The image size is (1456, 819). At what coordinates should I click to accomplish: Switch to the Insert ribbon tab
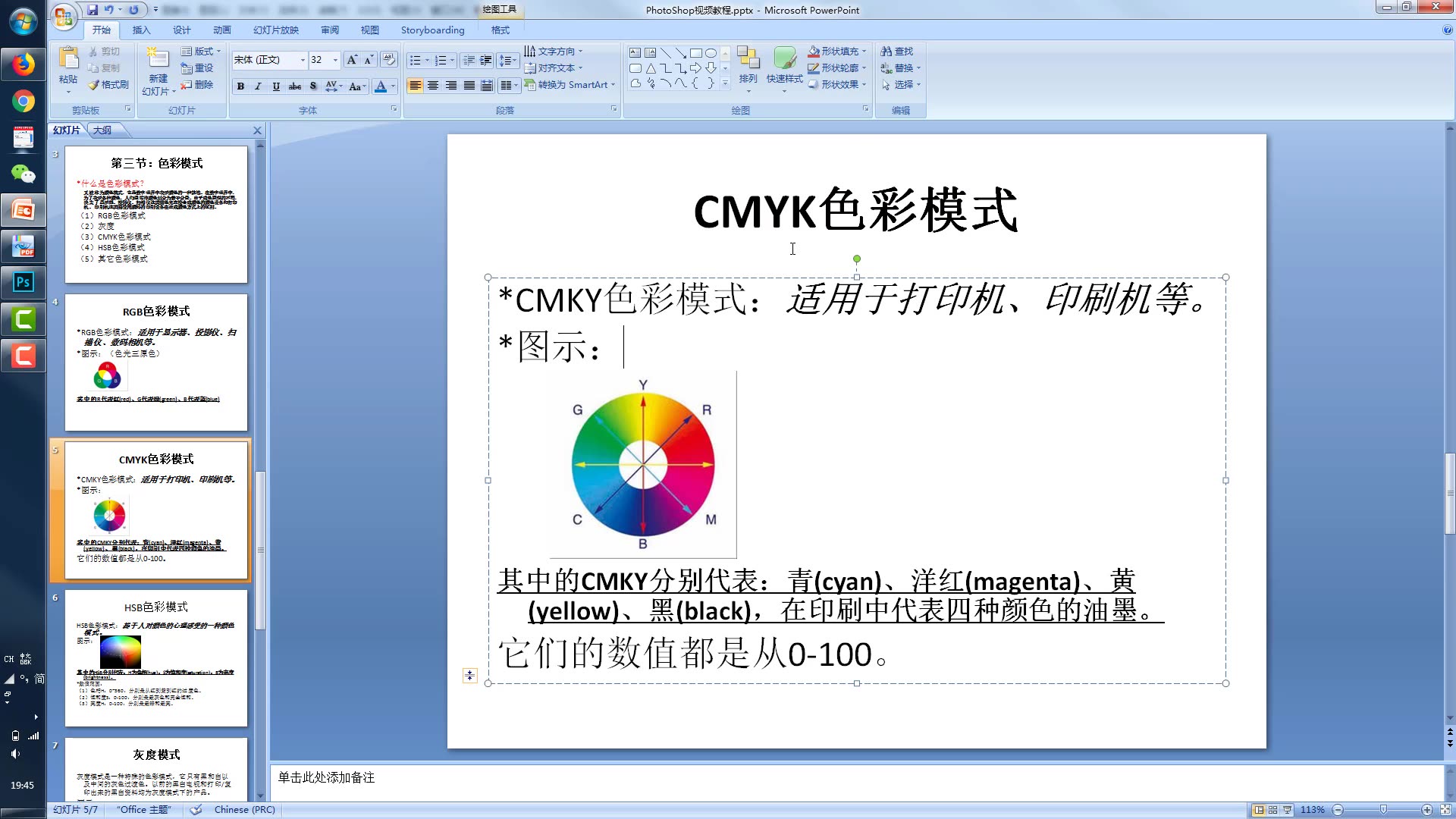click(x=141, y=30)
